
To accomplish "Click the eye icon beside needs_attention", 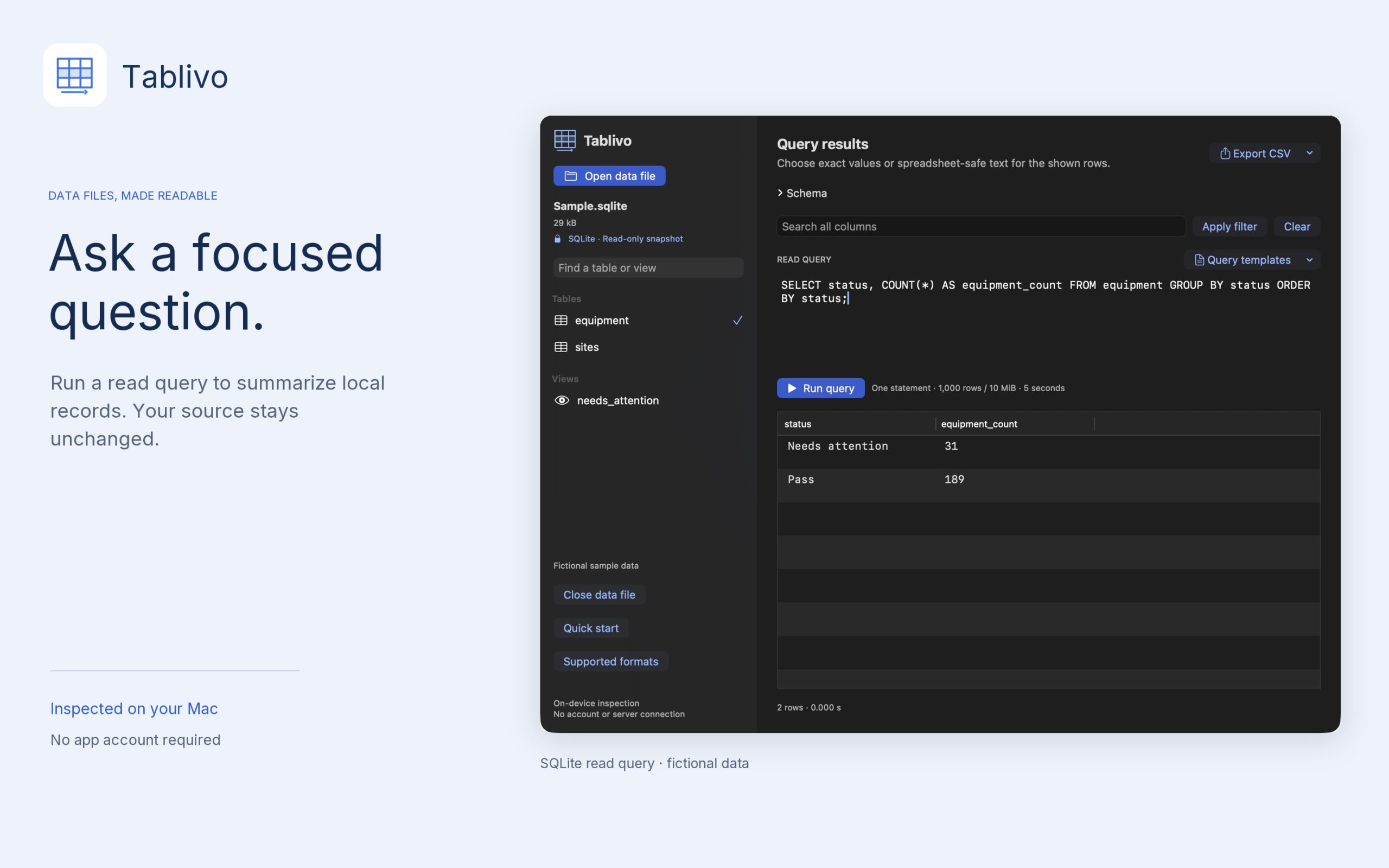I will pyautogui.click(x=562, y=400).
